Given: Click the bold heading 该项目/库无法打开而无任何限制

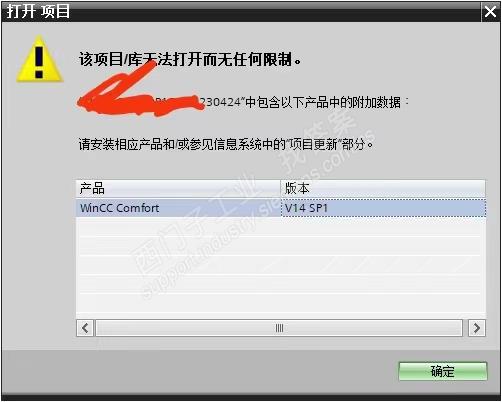Looking at the screenshot, I should point(190,60).
